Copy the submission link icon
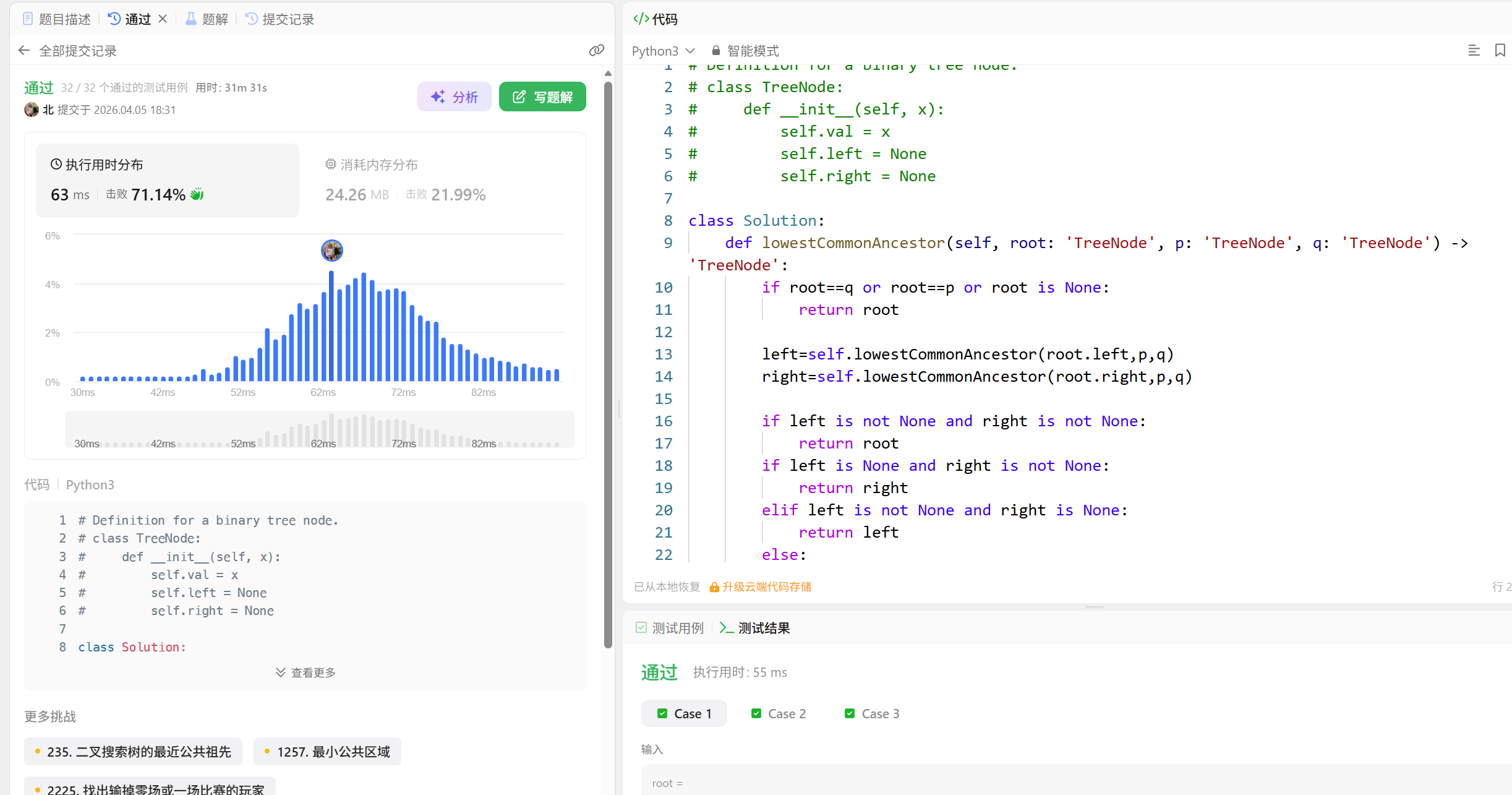Viewport: 1512px width, 795px height. [596, 51]
